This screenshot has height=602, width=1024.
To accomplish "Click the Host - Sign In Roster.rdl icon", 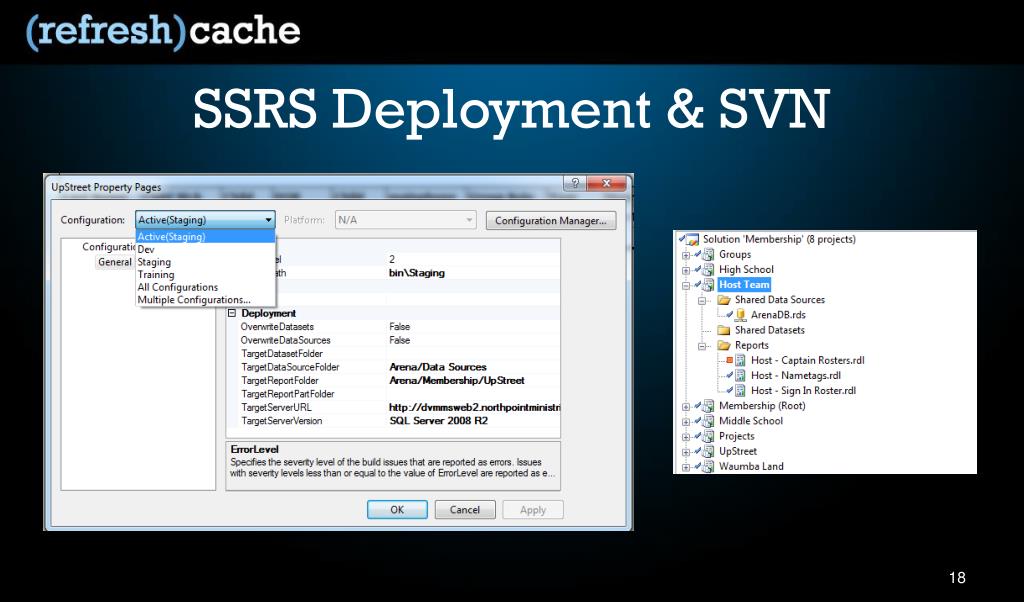I will tap(741, 390).
